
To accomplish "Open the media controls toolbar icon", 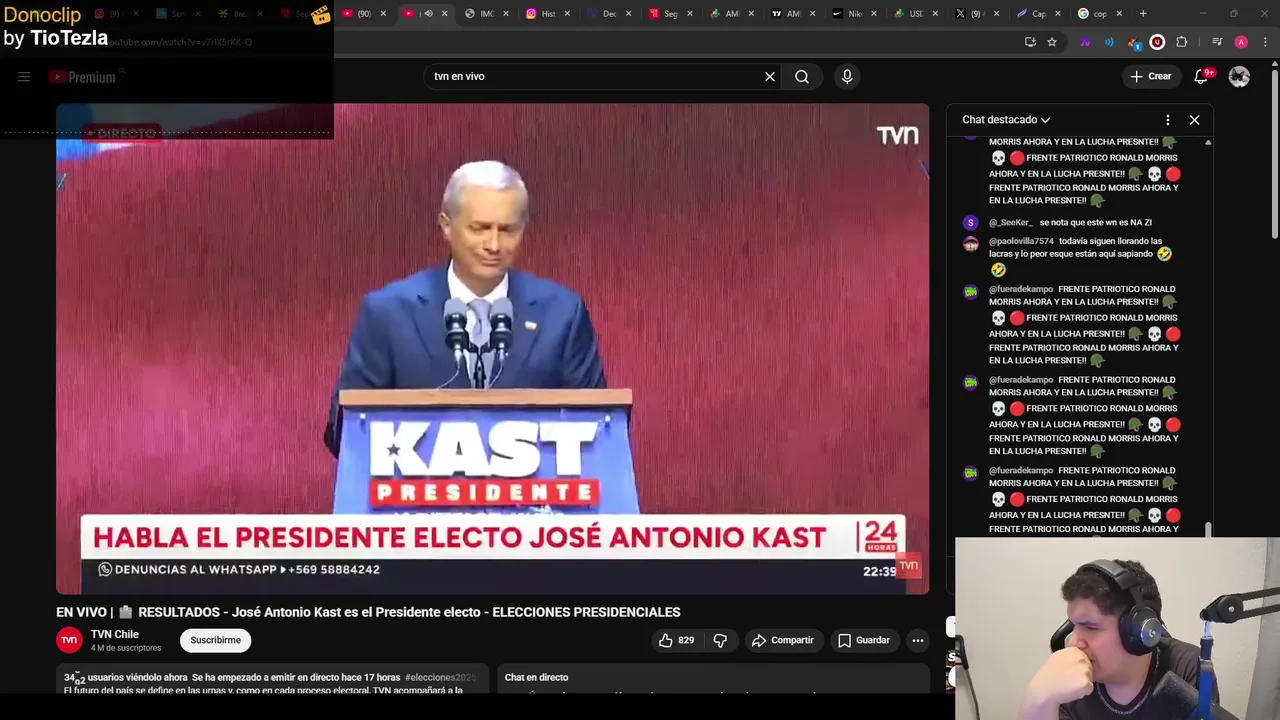I will [1216, 42].
